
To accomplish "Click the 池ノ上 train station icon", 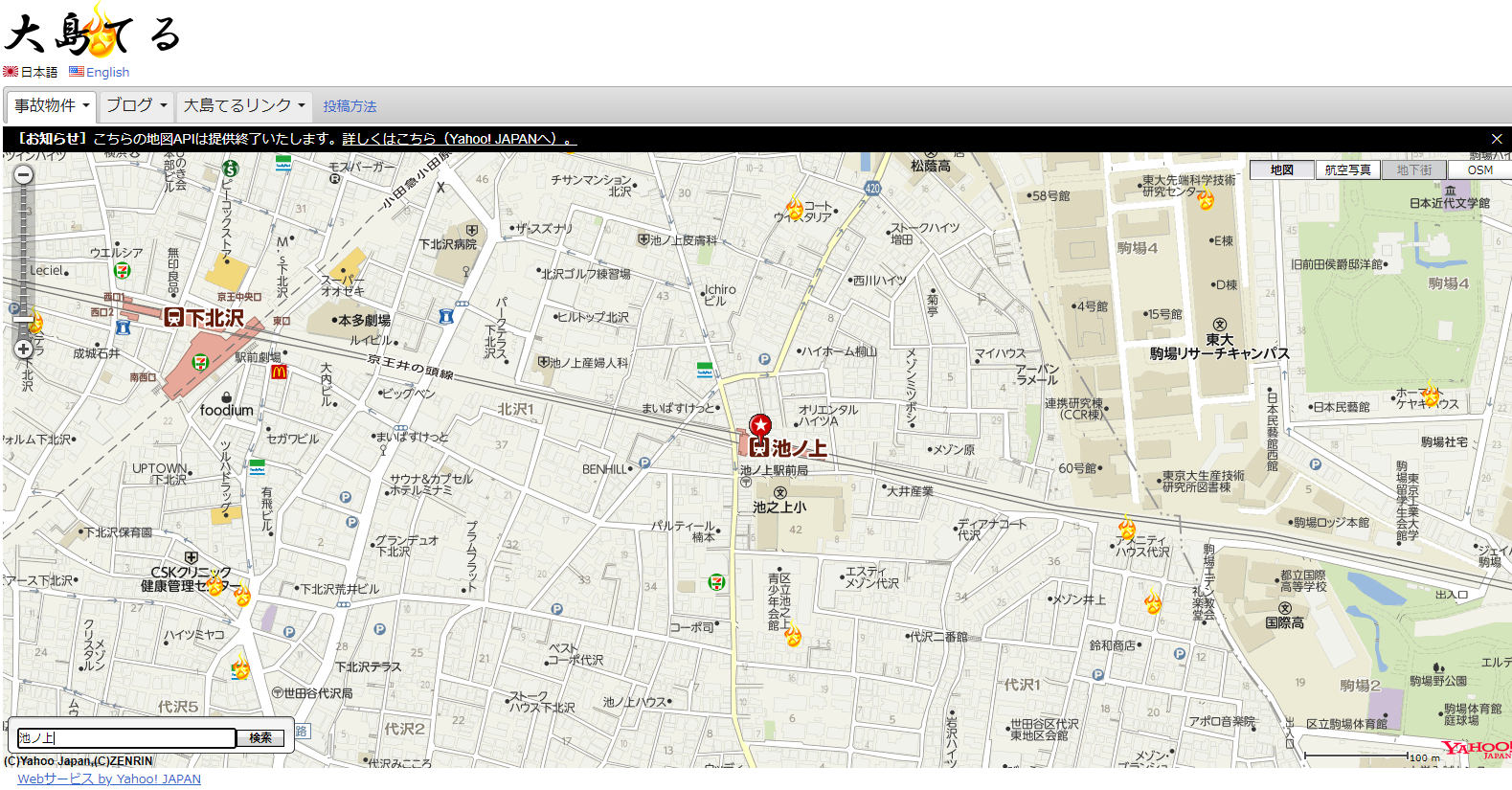I will [759, 447].
